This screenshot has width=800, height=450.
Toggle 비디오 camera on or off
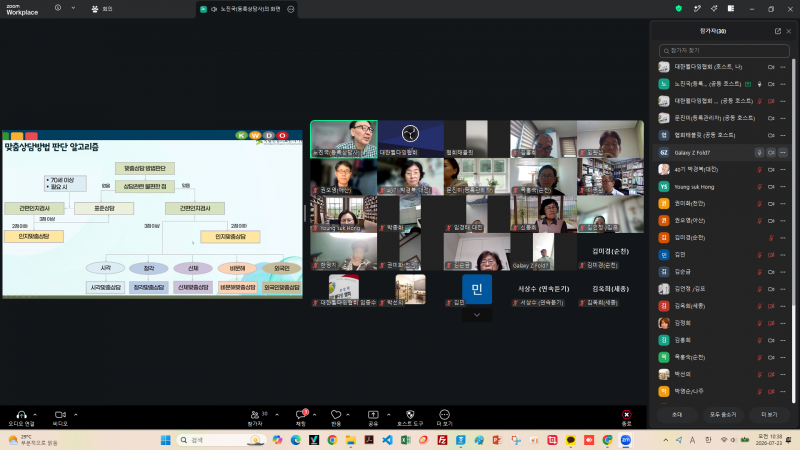(x=60, y=415)
